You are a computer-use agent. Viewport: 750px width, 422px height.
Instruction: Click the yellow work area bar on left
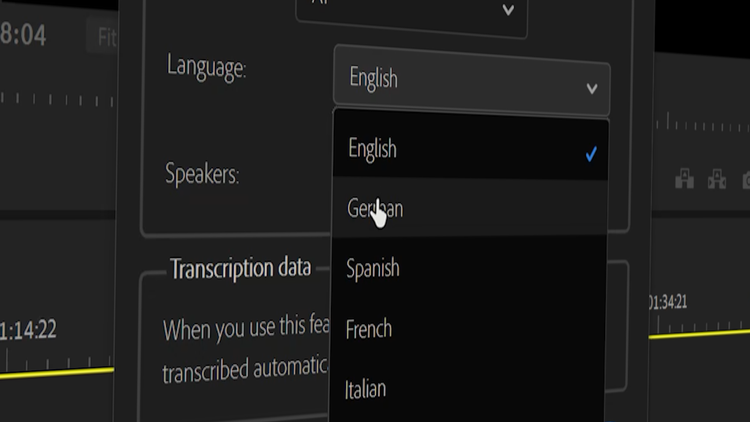tap(55, 372)
